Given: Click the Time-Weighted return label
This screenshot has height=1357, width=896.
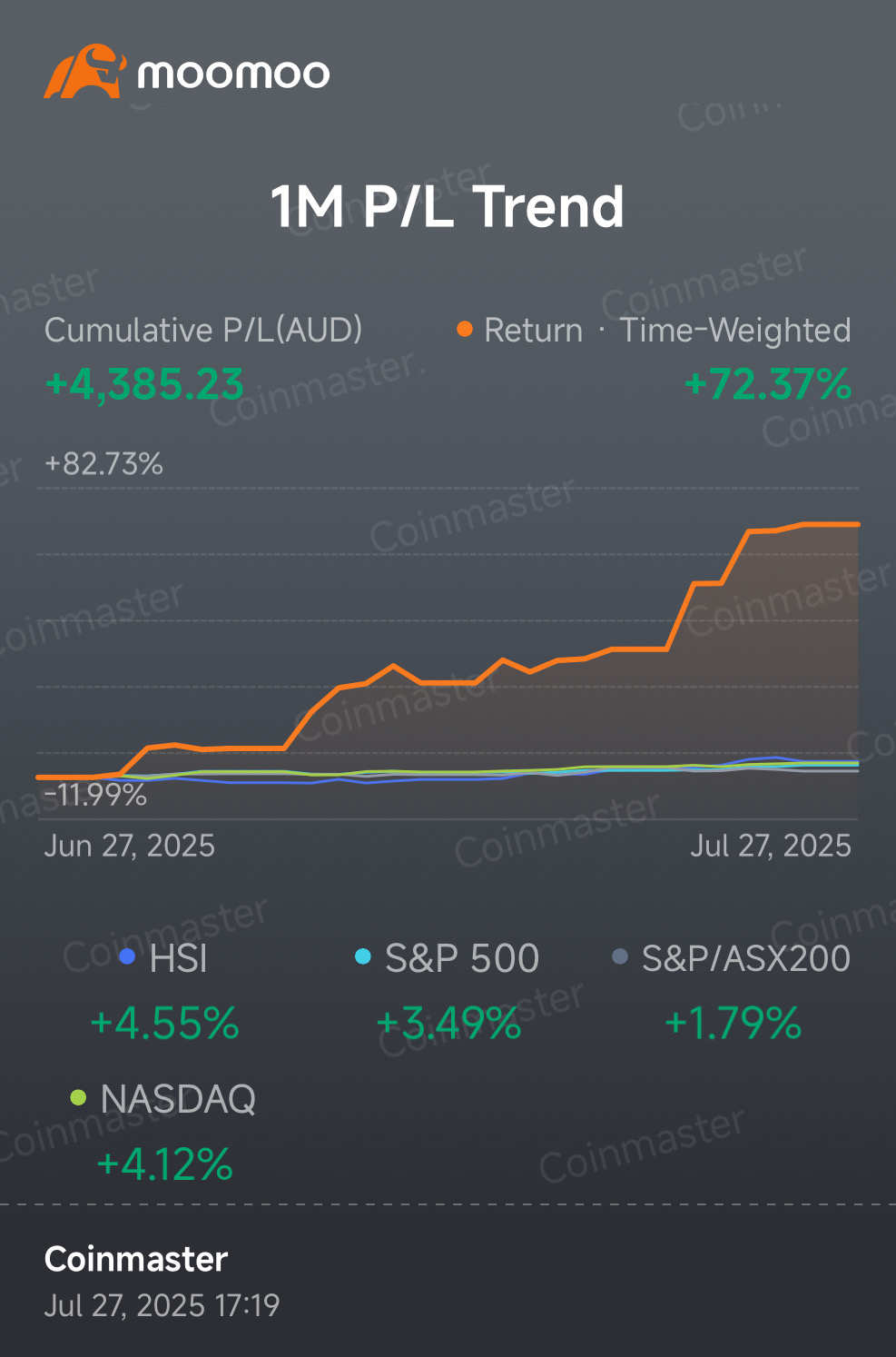Looking at the screenshot, I should 734,330.
